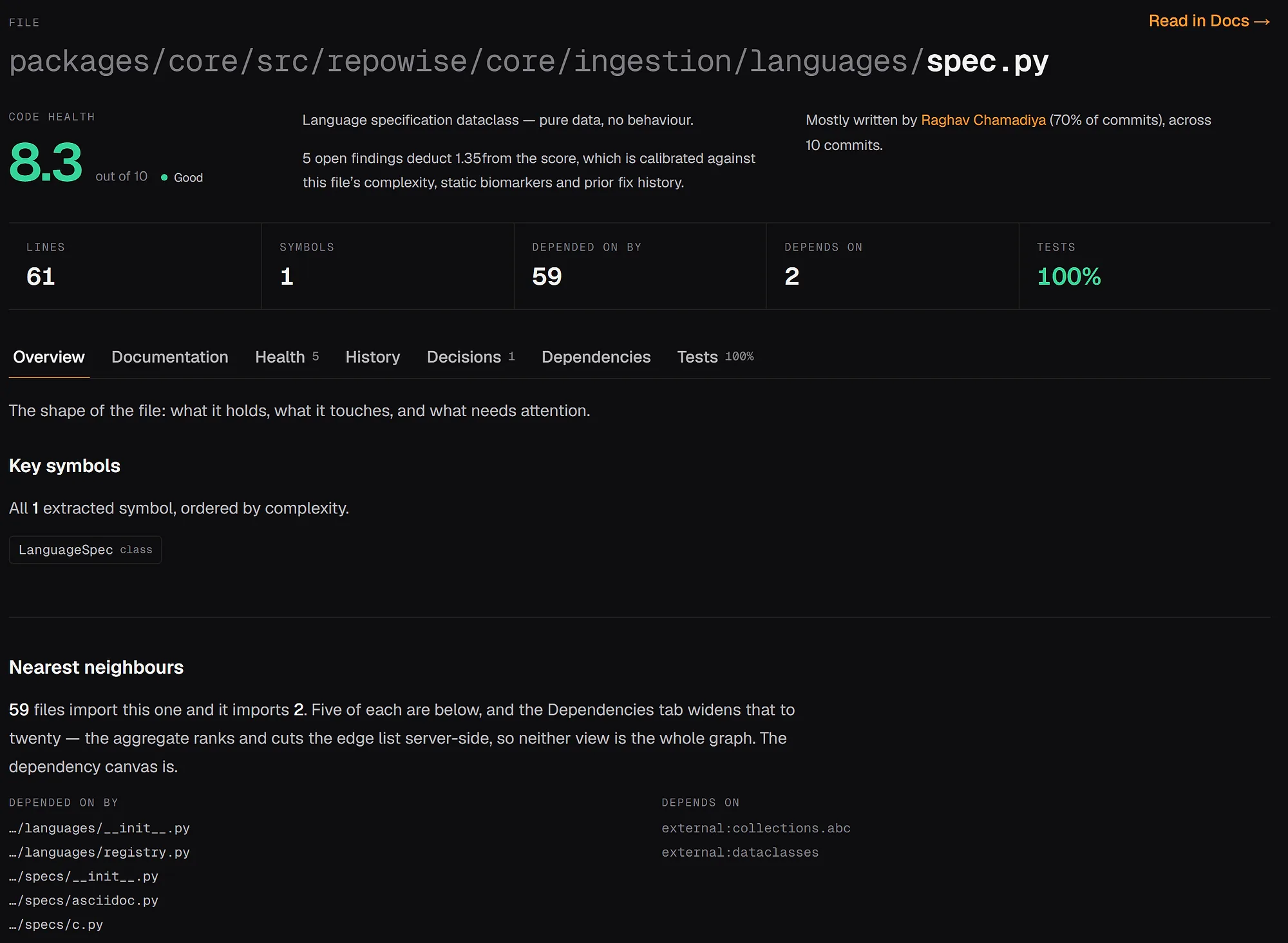Click external:dataclasses dependency

point(740,852)
